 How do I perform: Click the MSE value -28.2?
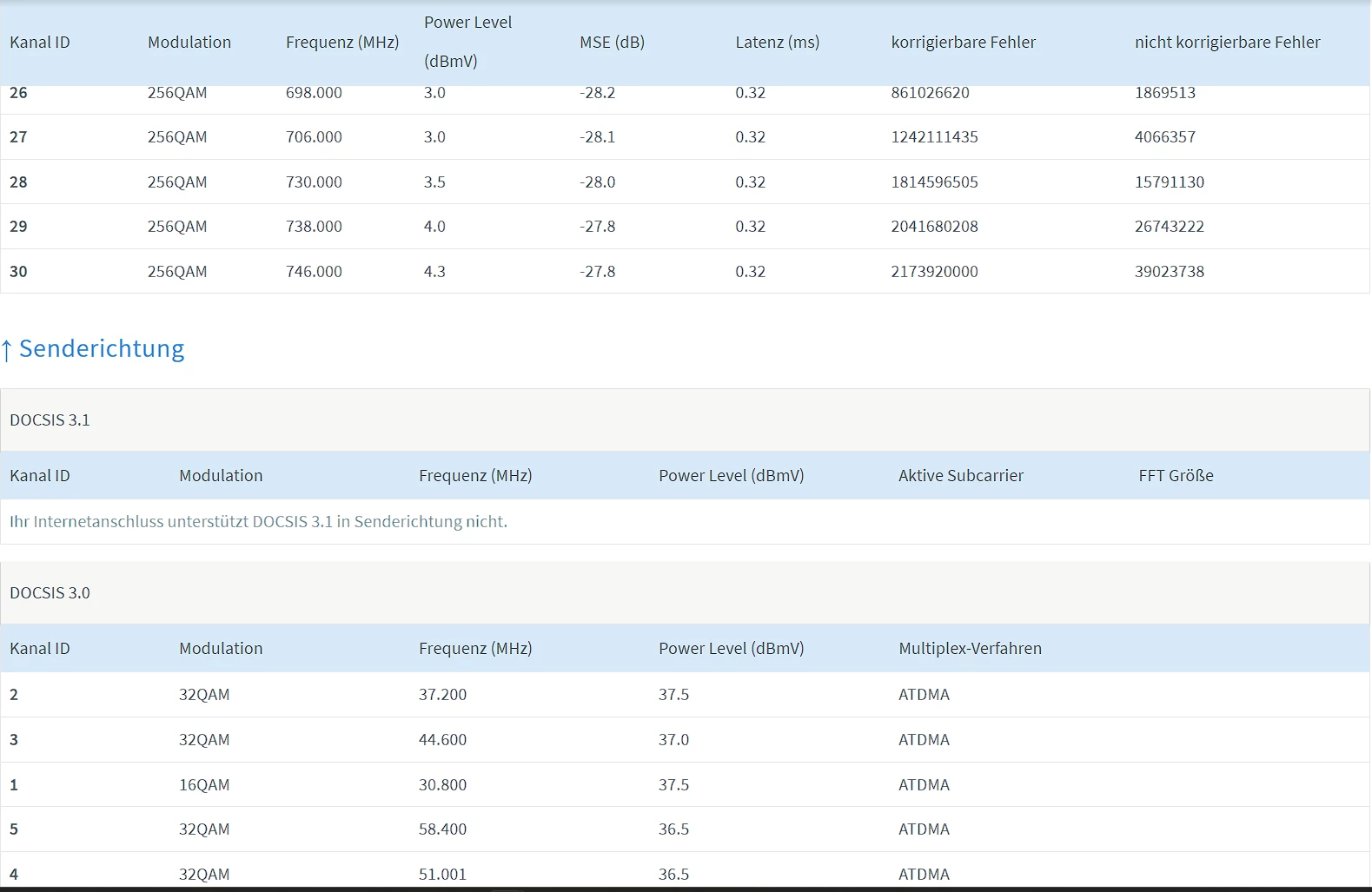(x=598, y=93)
